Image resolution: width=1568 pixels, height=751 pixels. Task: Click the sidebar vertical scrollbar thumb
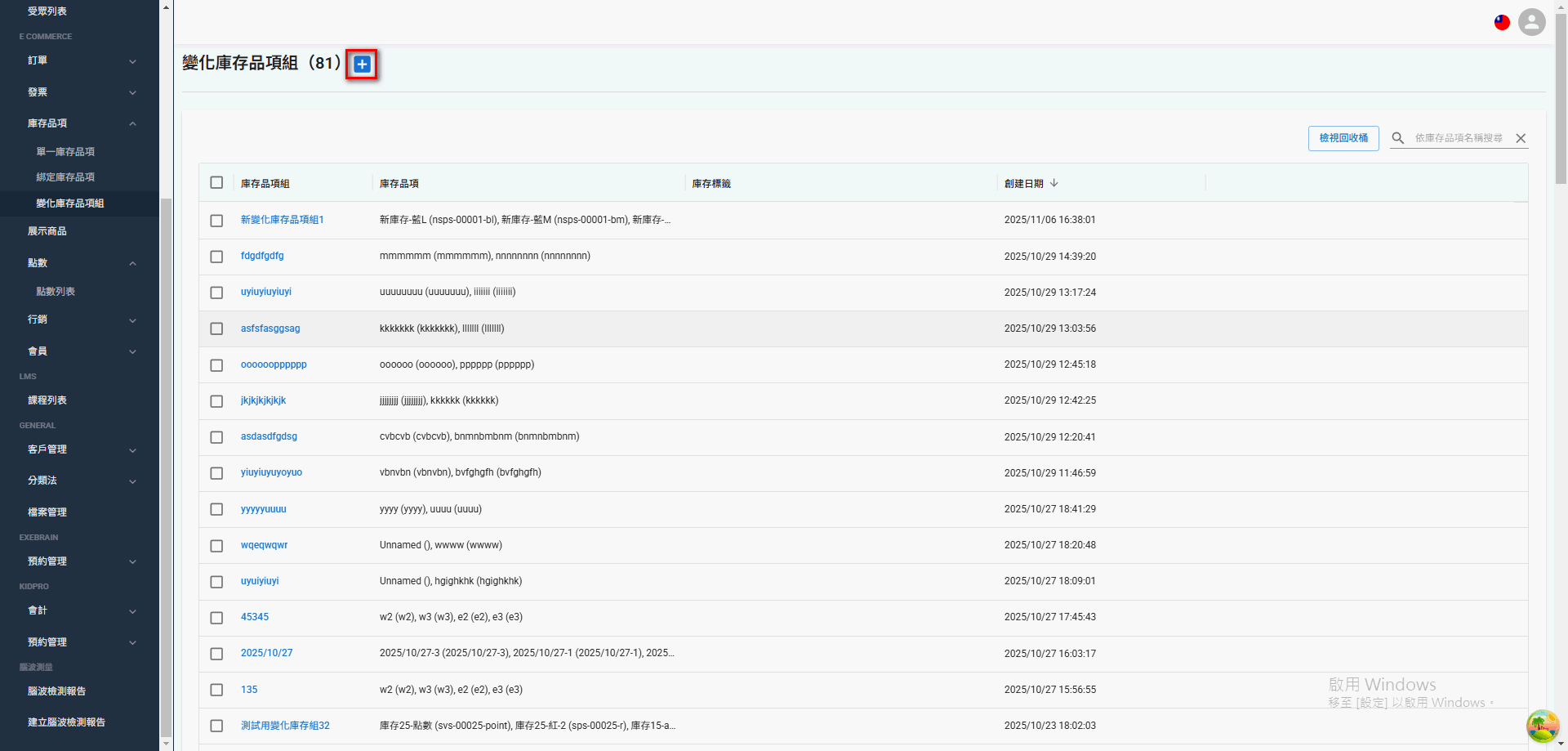tap(166, 467)
